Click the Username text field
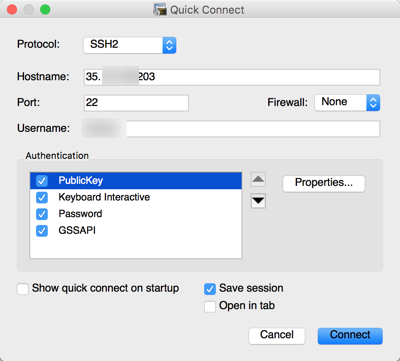The width and height of the screenshot is (400, 361). click(232, 129)
